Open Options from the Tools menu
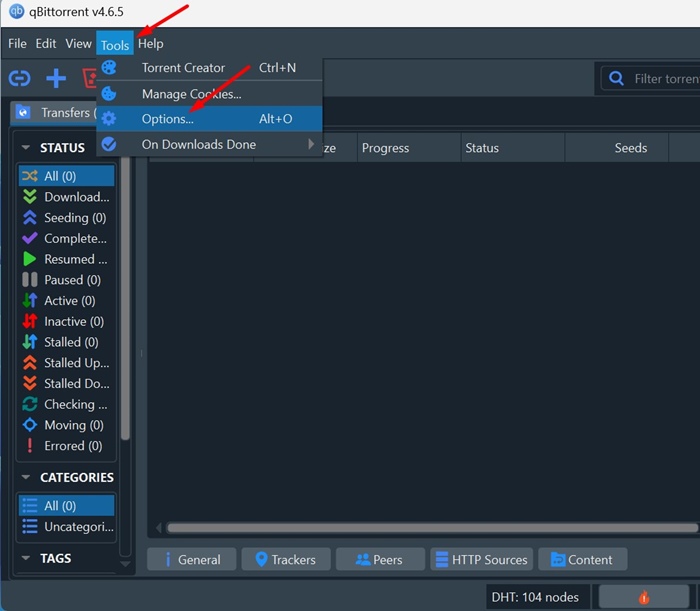The height and width of the screenshot is (611, 700). tap(209, 119)
